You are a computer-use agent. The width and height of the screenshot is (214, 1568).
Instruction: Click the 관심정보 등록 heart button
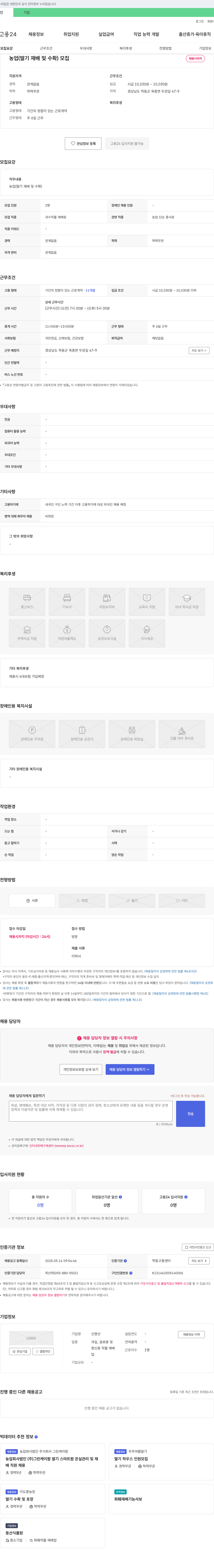pos(83,144)
